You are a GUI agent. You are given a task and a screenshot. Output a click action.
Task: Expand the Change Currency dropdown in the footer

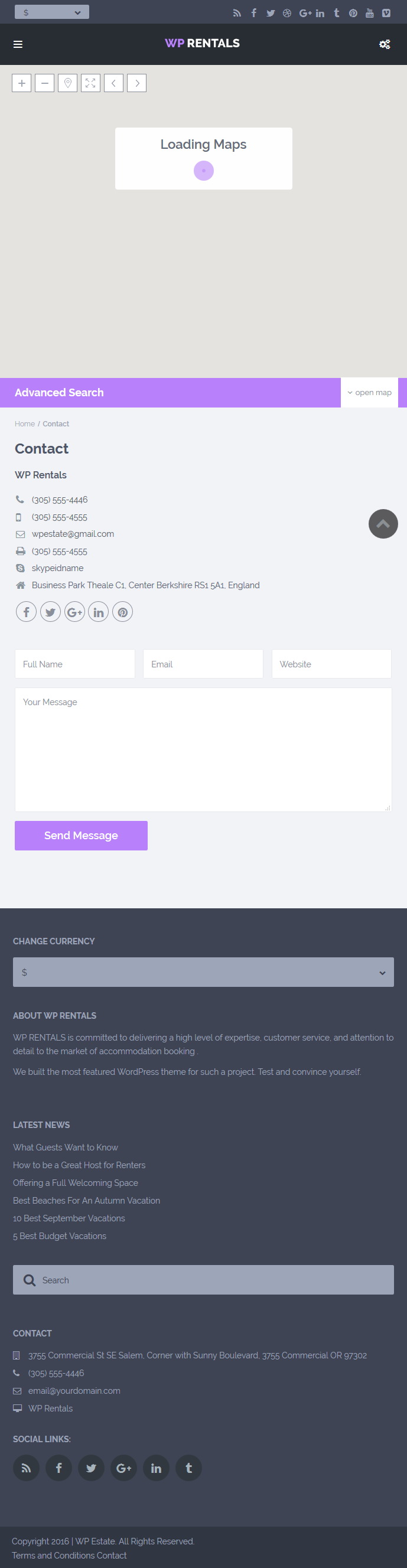(203, 972)
